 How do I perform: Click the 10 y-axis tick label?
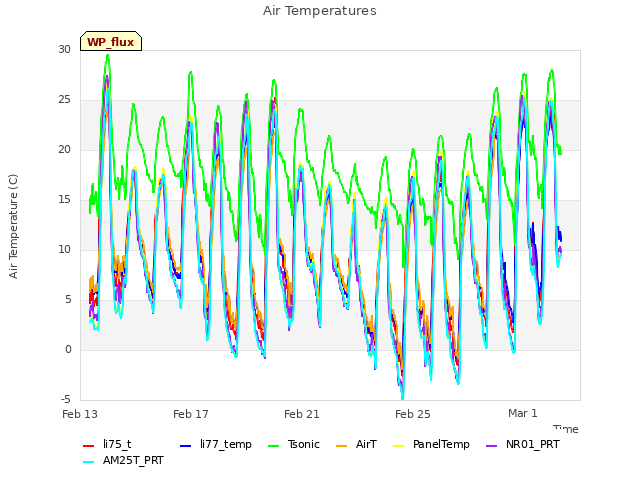64,250
